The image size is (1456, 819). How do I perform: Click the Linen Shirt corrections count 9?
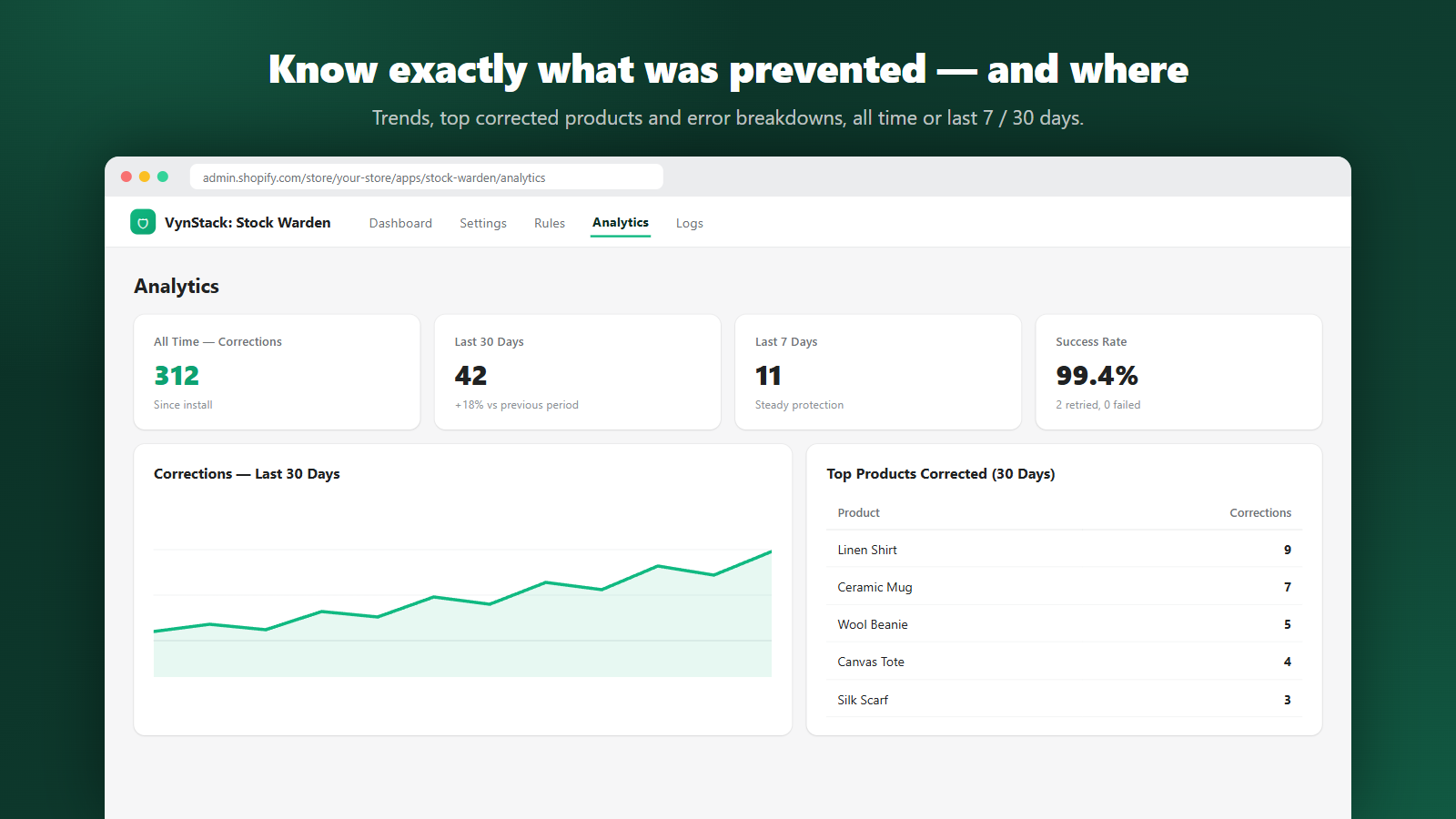[x=1288, y=550]
